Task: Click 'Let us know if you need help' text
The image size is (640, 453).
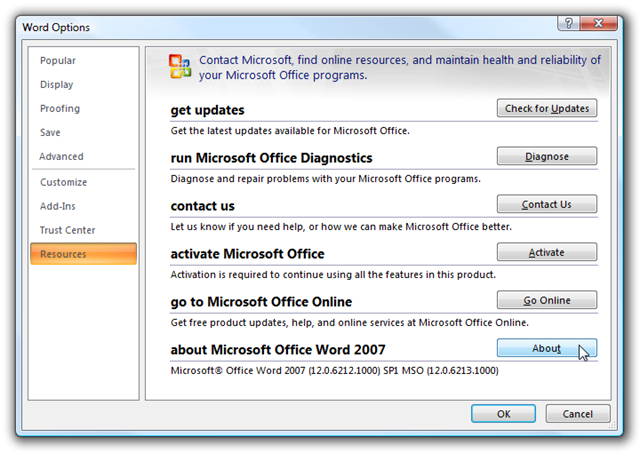Action: (341, 227)
